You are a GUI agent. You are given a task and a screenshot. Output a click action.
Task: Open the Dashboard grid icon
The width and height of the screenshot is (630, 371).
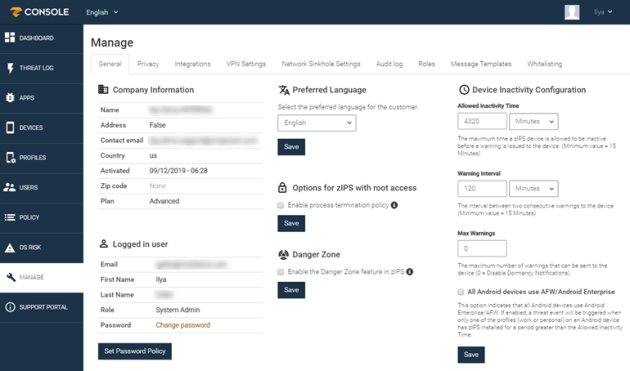[x=10, y=37]
